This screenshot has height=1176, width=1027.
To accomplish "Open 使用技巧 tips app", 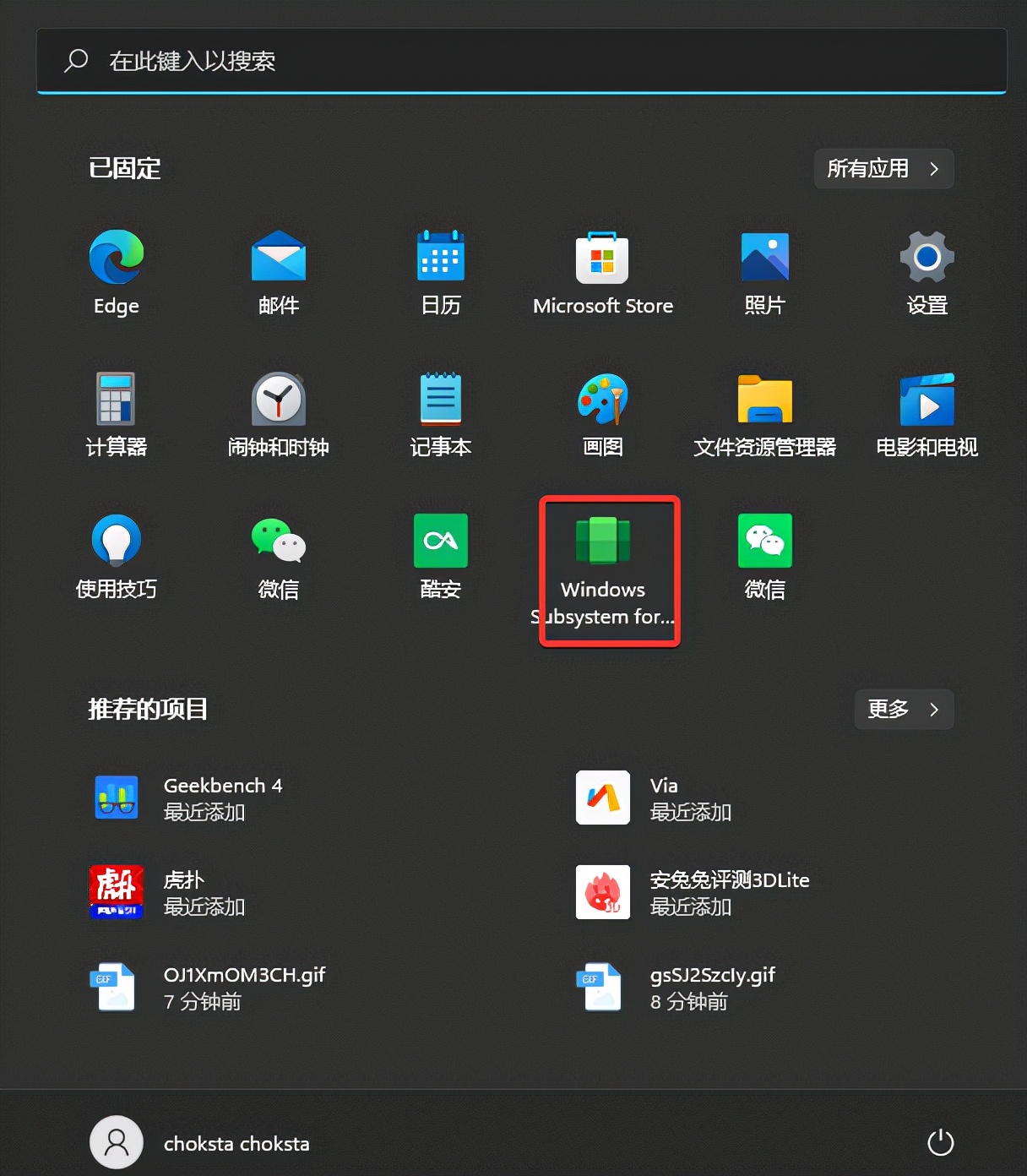I will point(117,557).
